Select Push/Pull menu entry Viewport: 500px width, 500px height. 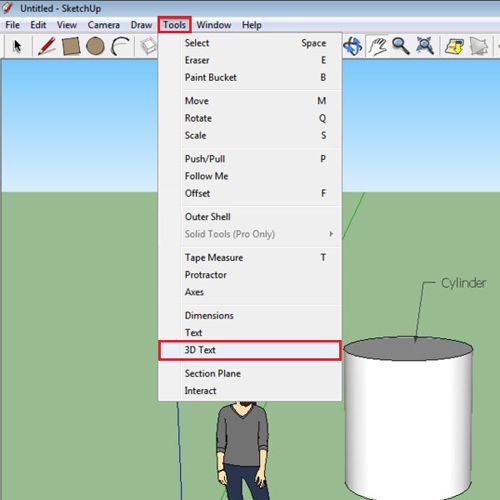pyautogui.click(x=250, y=159)
